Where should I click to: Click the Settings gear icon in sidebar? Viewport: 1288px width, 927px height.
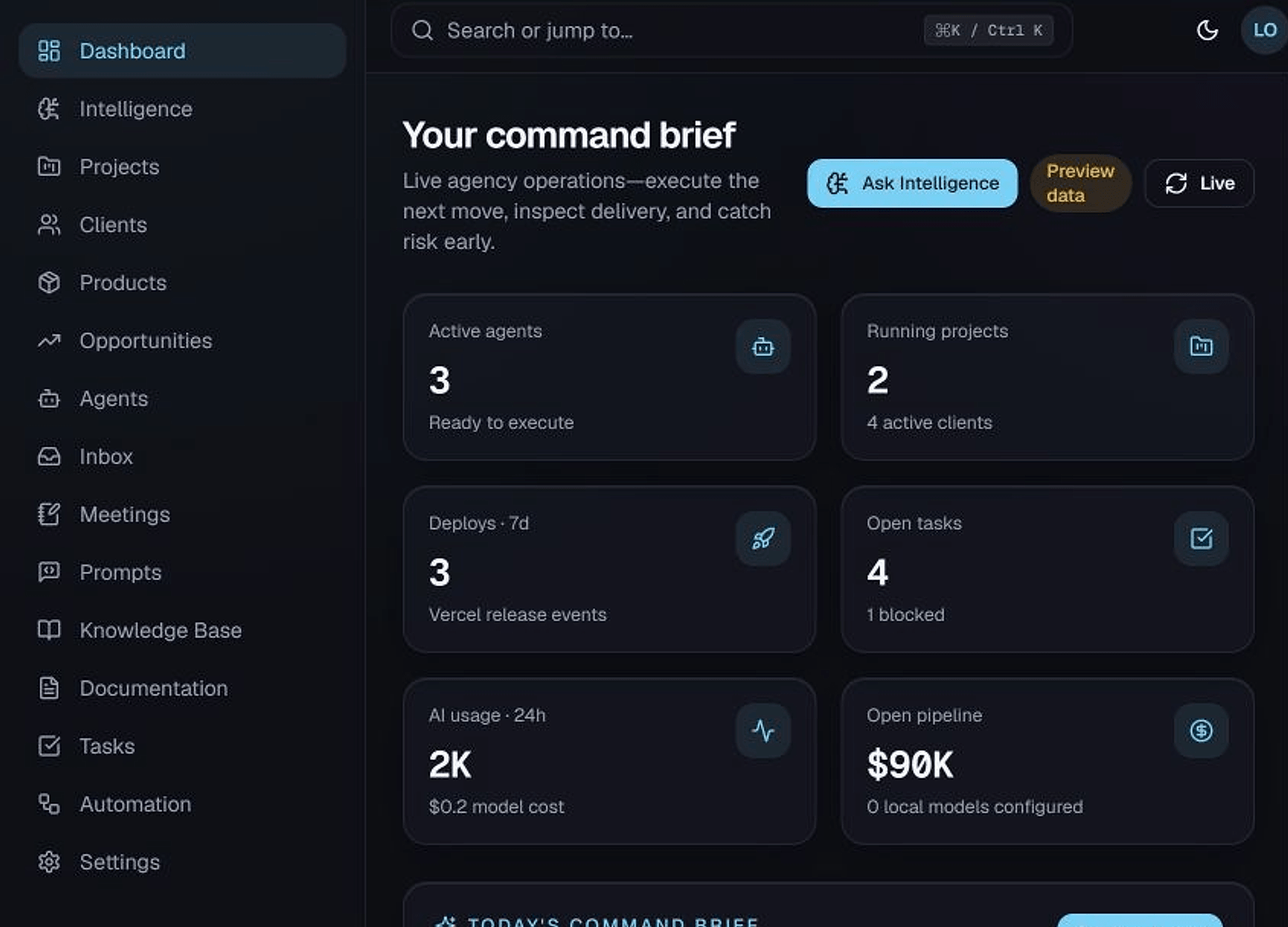coord(49,862)
